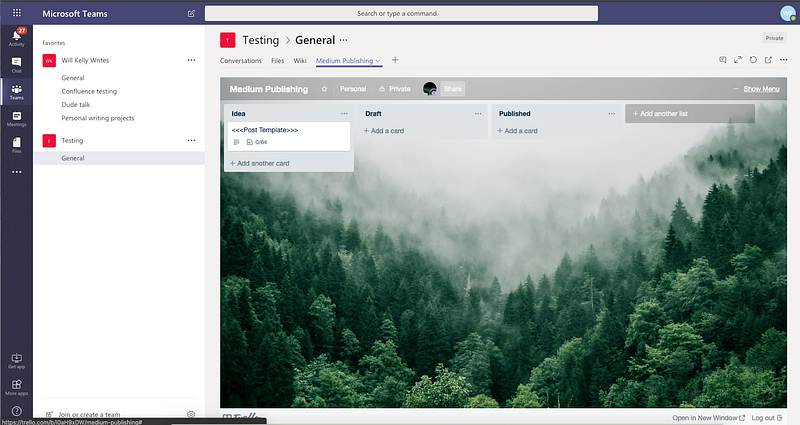Open Will Kelly Writes team options

(x=191, y=60)
